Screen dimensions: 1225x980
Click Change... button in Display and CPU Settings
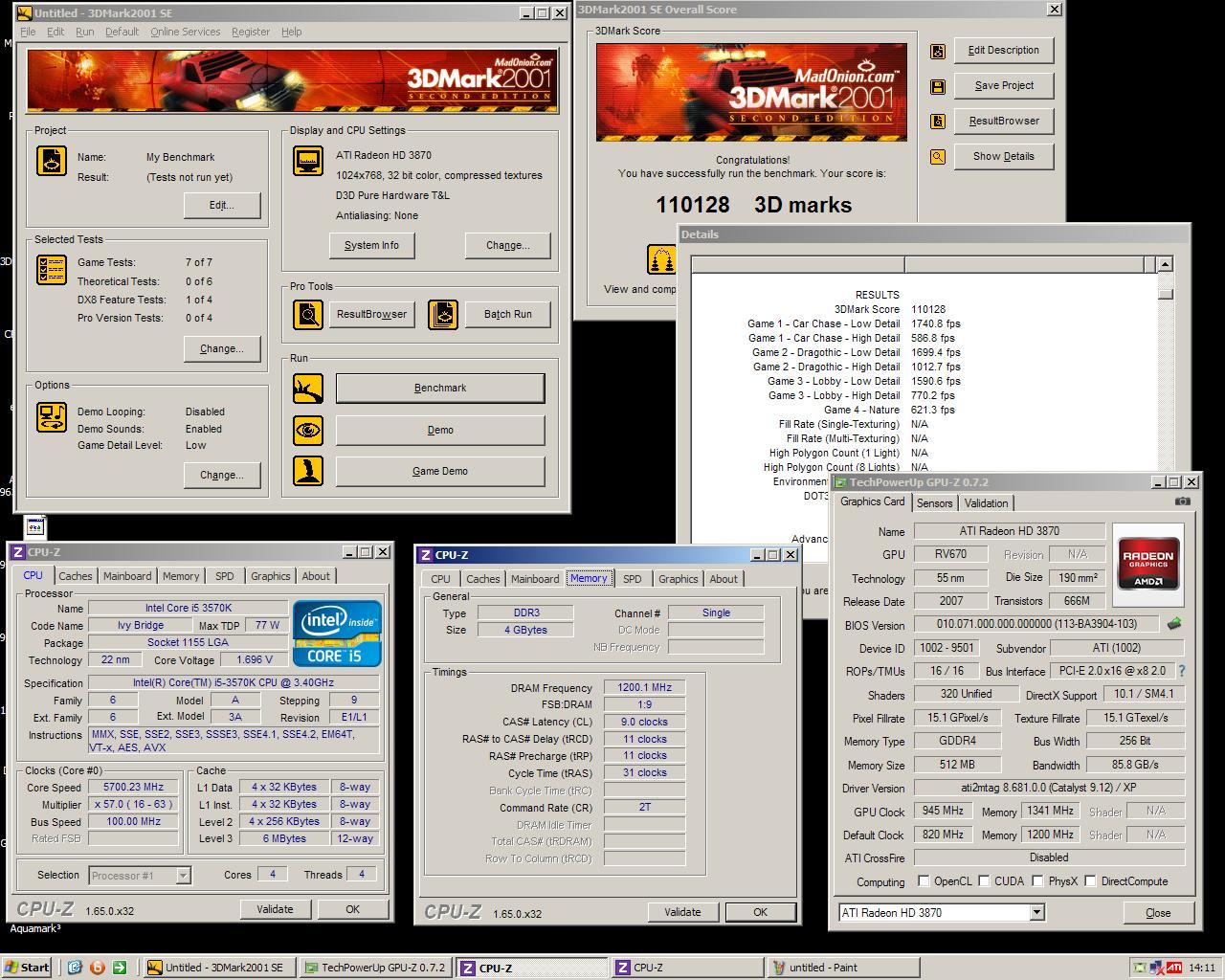point(507,245)
